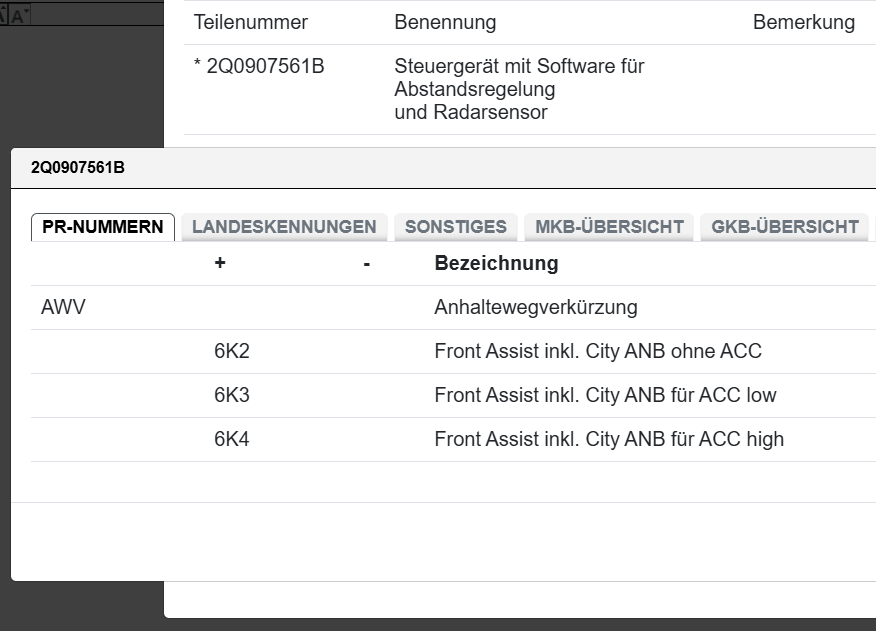Click the Teilenummer column header
The image size is (876, 631).
point(251,22)
